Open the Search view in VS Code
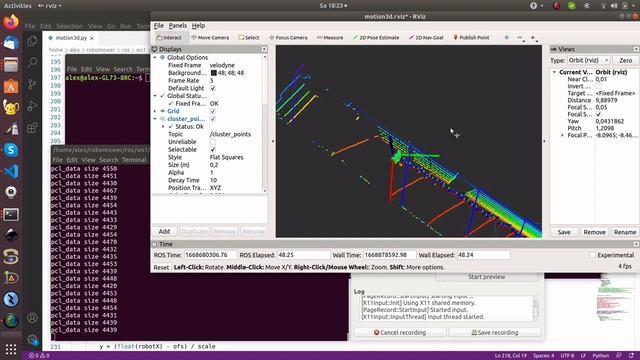This screenshot has height=360, width=640. (x=32, y=62)
